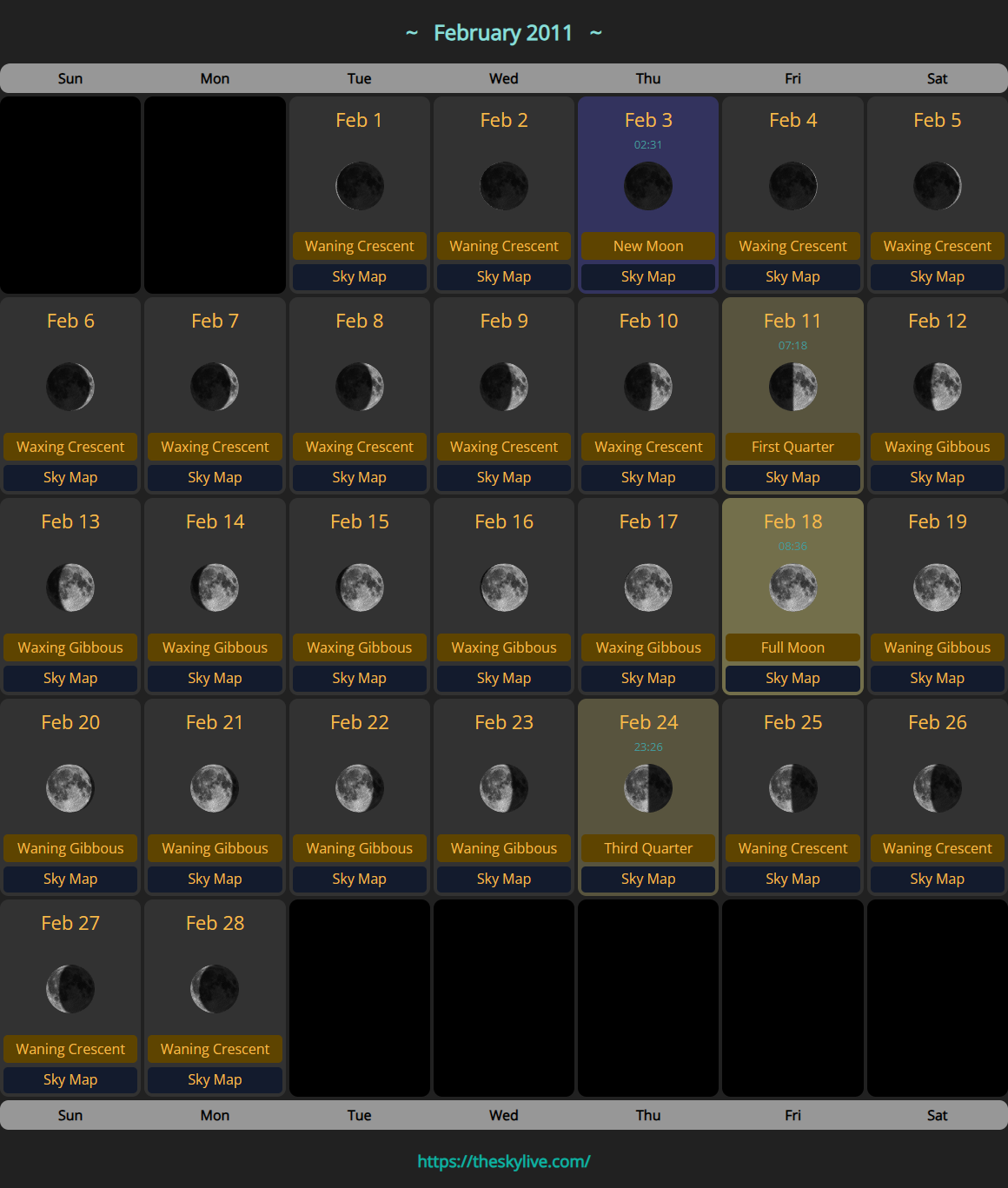Click the Third Quarter moon image on Feb 24
This screenshot has height=1188, width=1008.
point(648,788)
